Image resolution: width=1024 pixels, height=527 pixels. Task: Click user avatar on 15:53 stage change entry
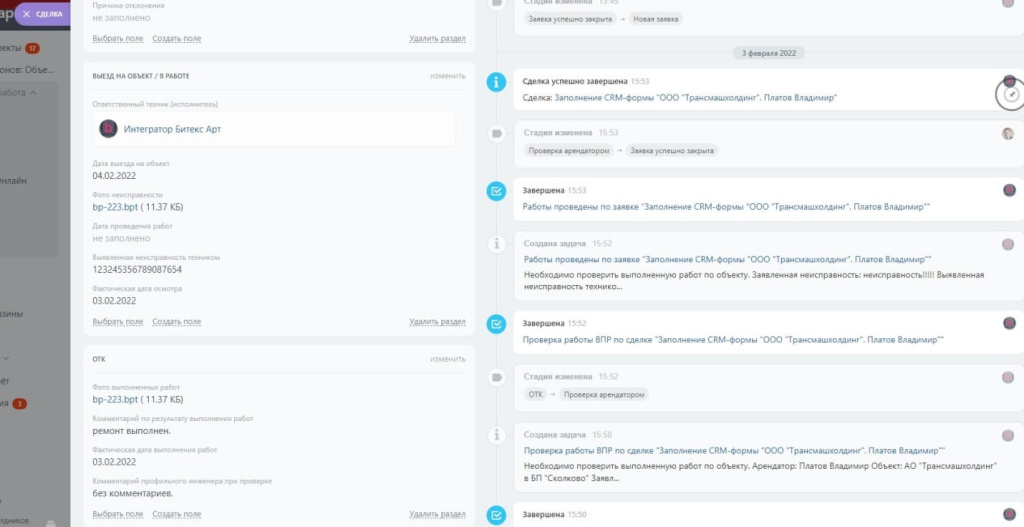(x=1008, y=133)
